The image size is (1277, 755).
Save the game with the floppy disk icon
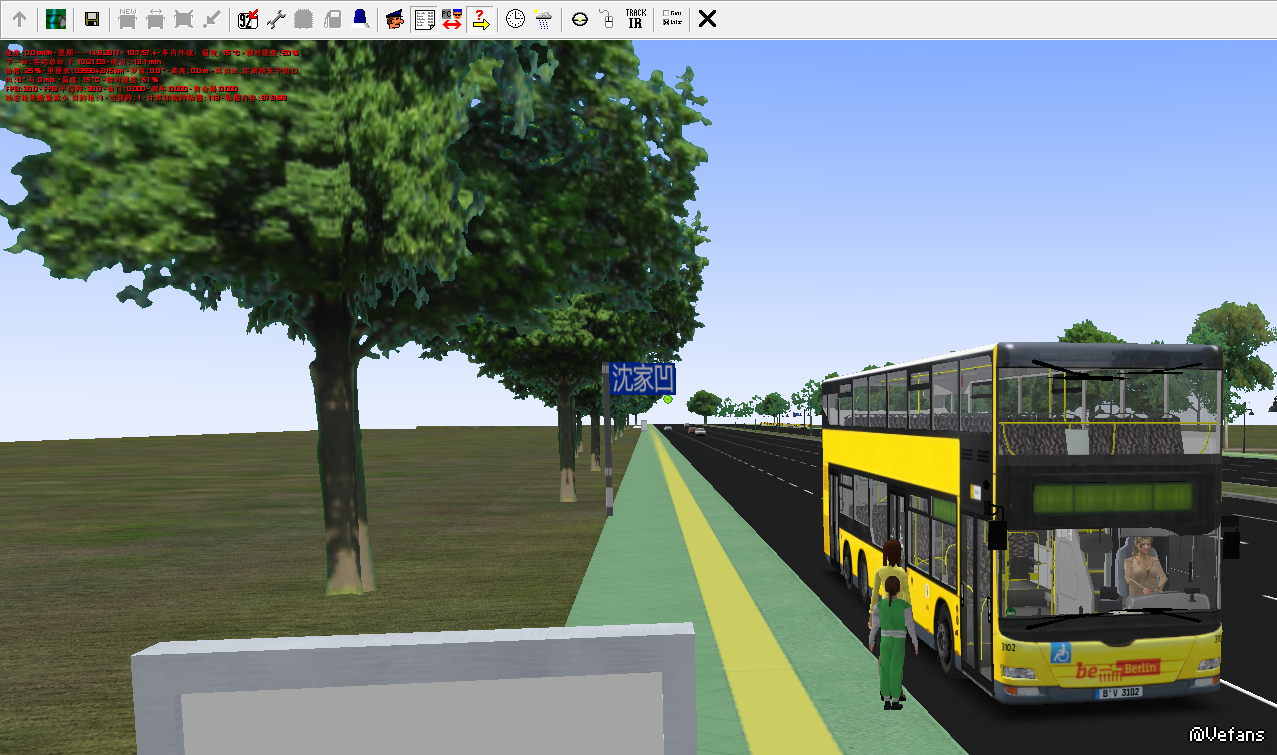coord(91,19)
